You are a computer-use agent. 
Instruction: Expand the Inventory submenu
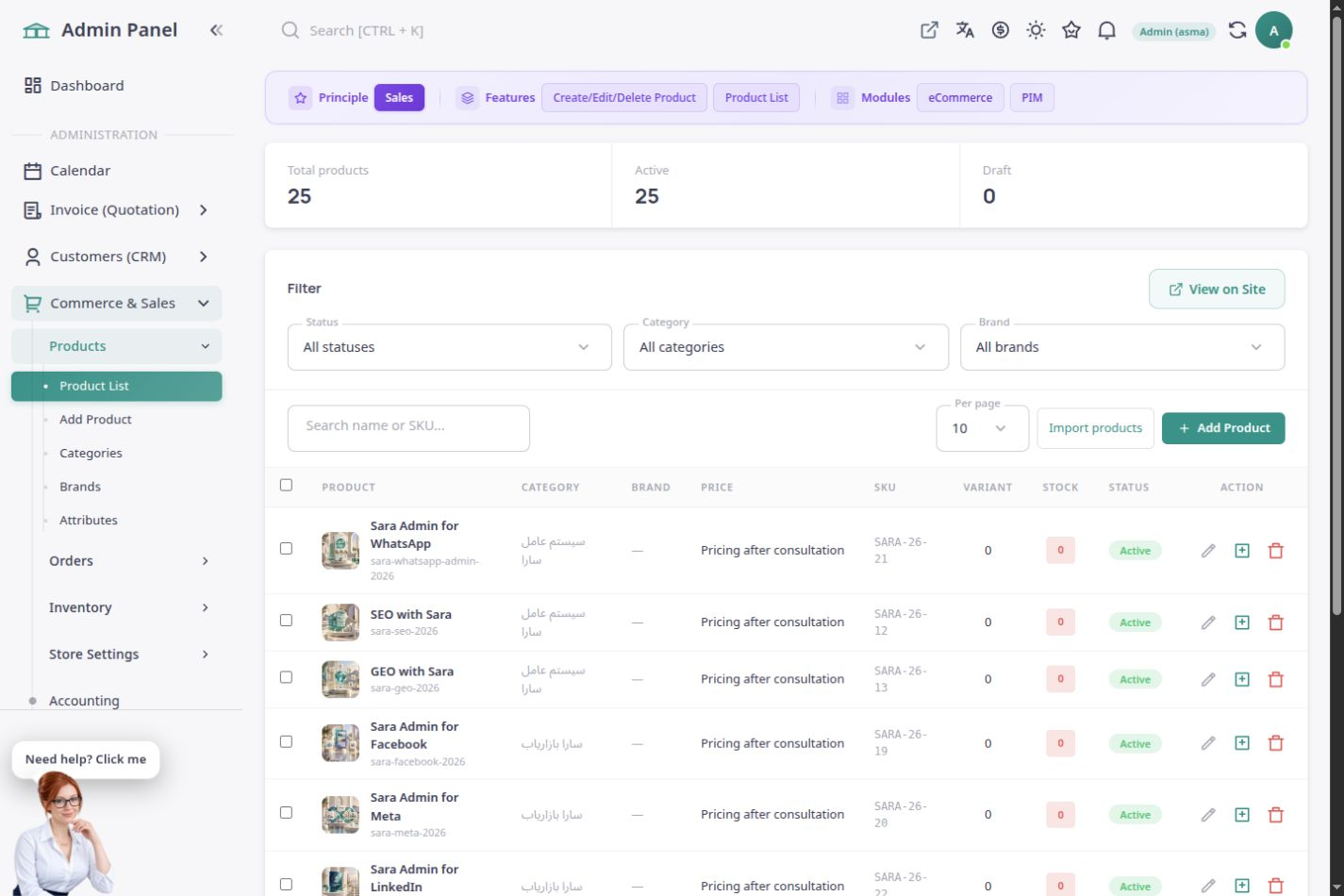click(x=126, y=607)
